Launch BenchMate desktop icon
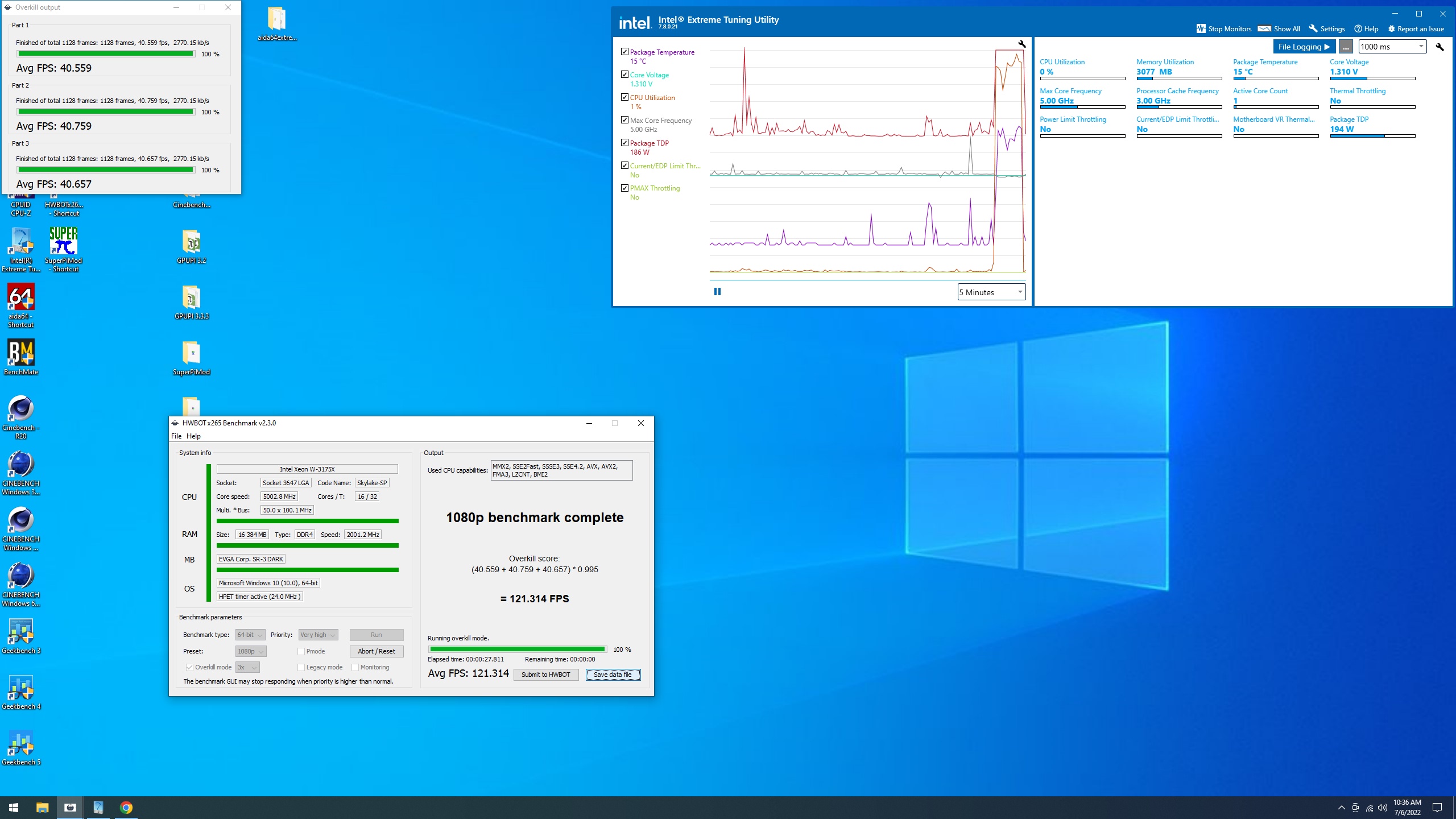The width and height of the screenshot is (1456, 819). pos(21,357)
